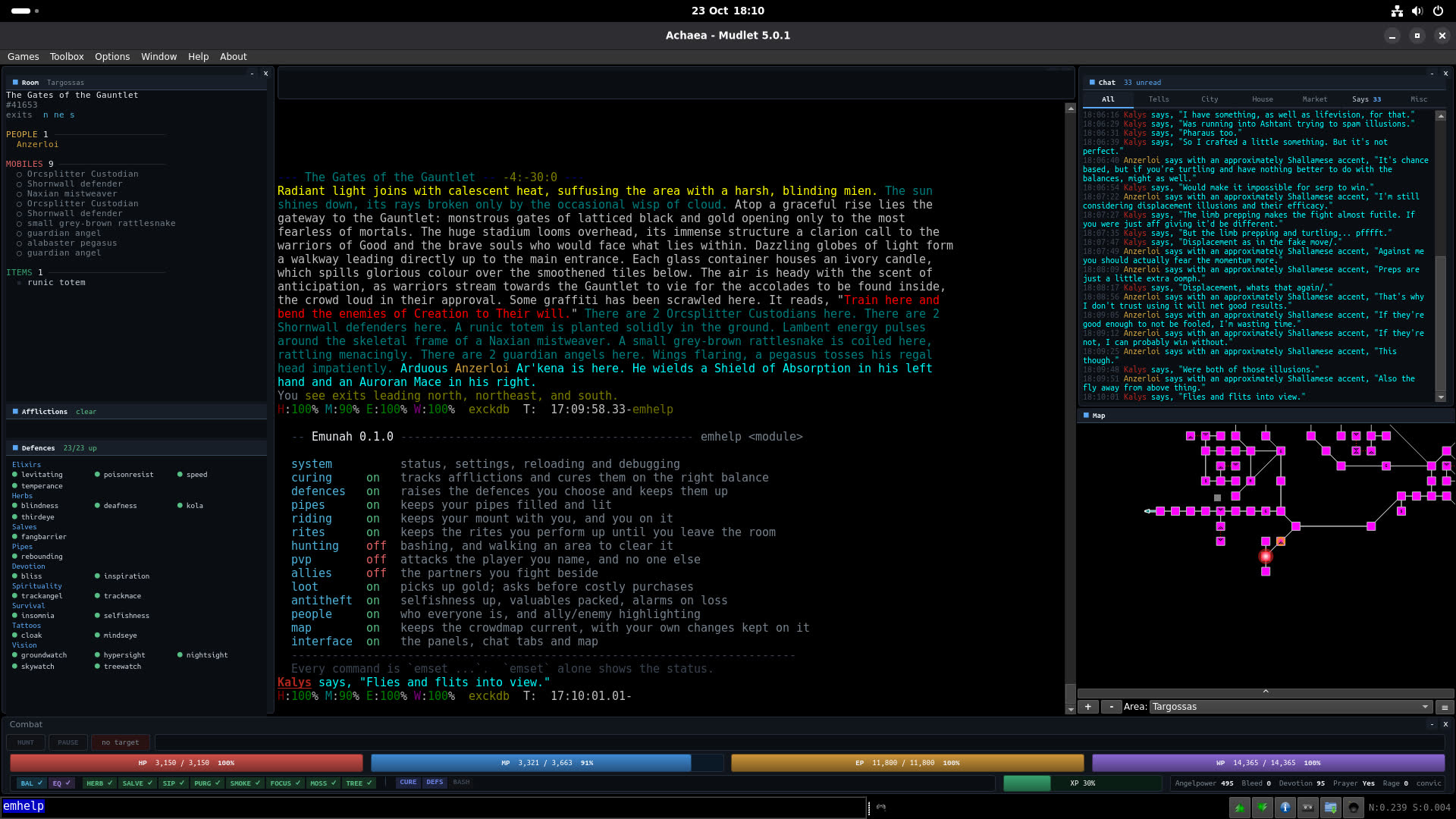Image resolution: width=1456 pixels, height=819 pixels.
Task: Click the network icon in the system tray
Action: [x=1397, y=11]
